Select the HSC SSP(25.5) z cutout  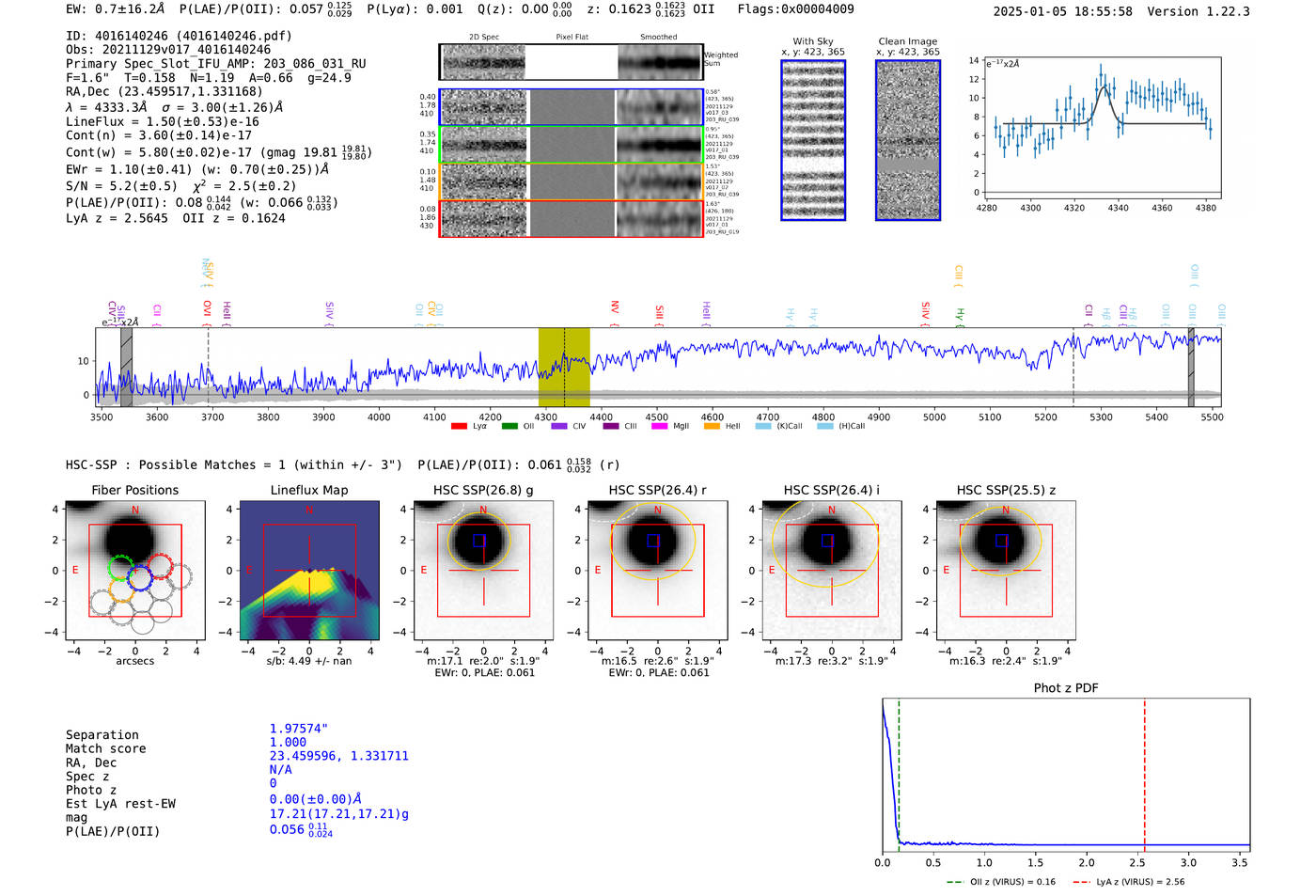(x=1006, y=571)
